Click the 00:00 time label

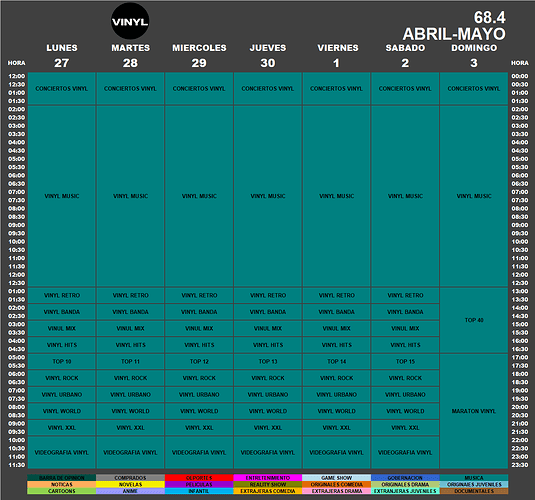click(520, 76)
